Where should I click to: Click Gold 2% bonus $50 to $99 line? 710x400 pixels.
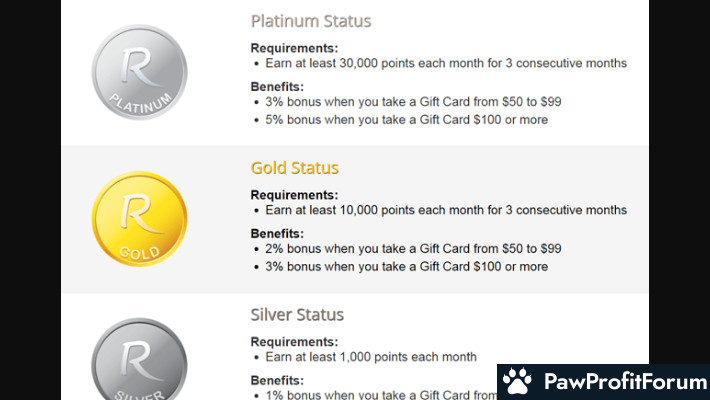pyautogui.click(x=413, y=248)
